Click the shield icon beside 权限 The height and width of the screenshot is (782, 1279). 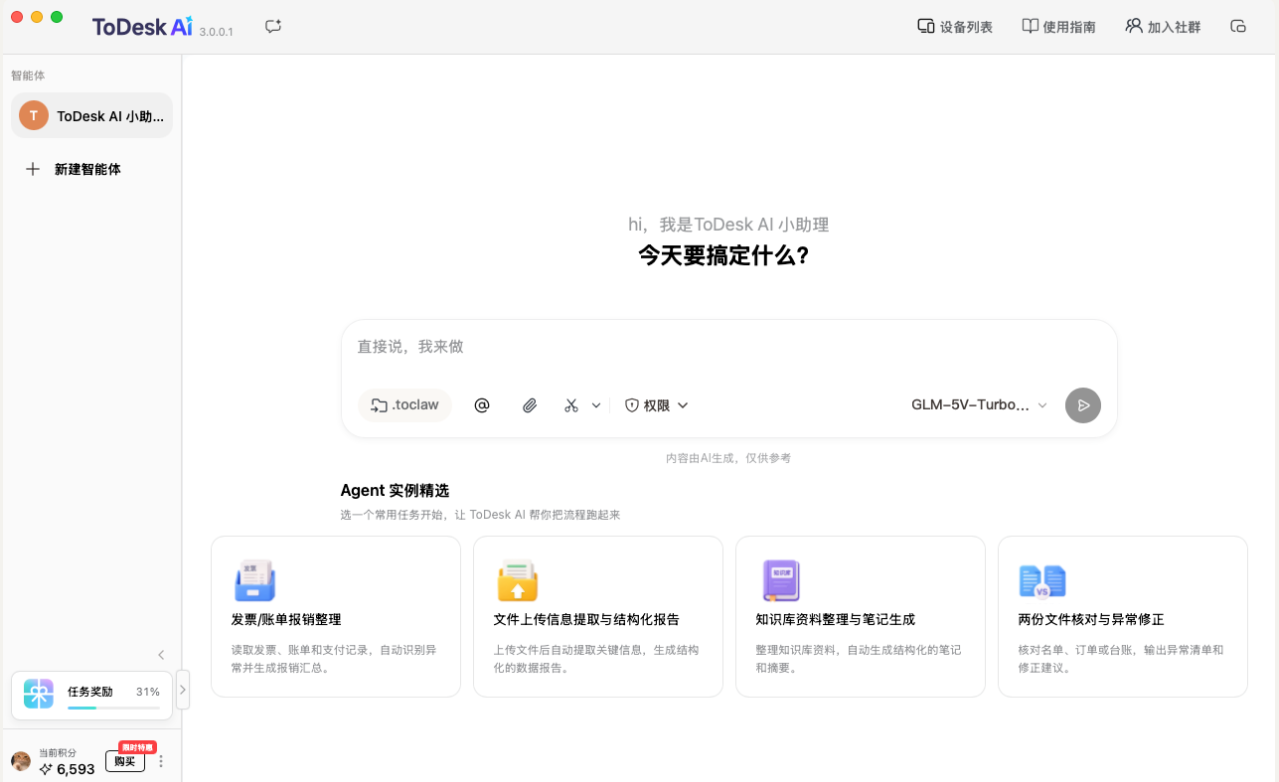(x=632, y=405)
